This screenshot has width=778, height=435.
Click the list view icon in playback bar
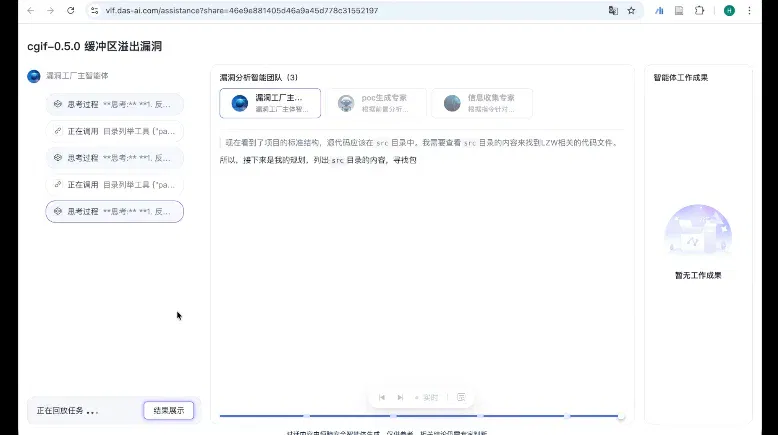[461, 397]
